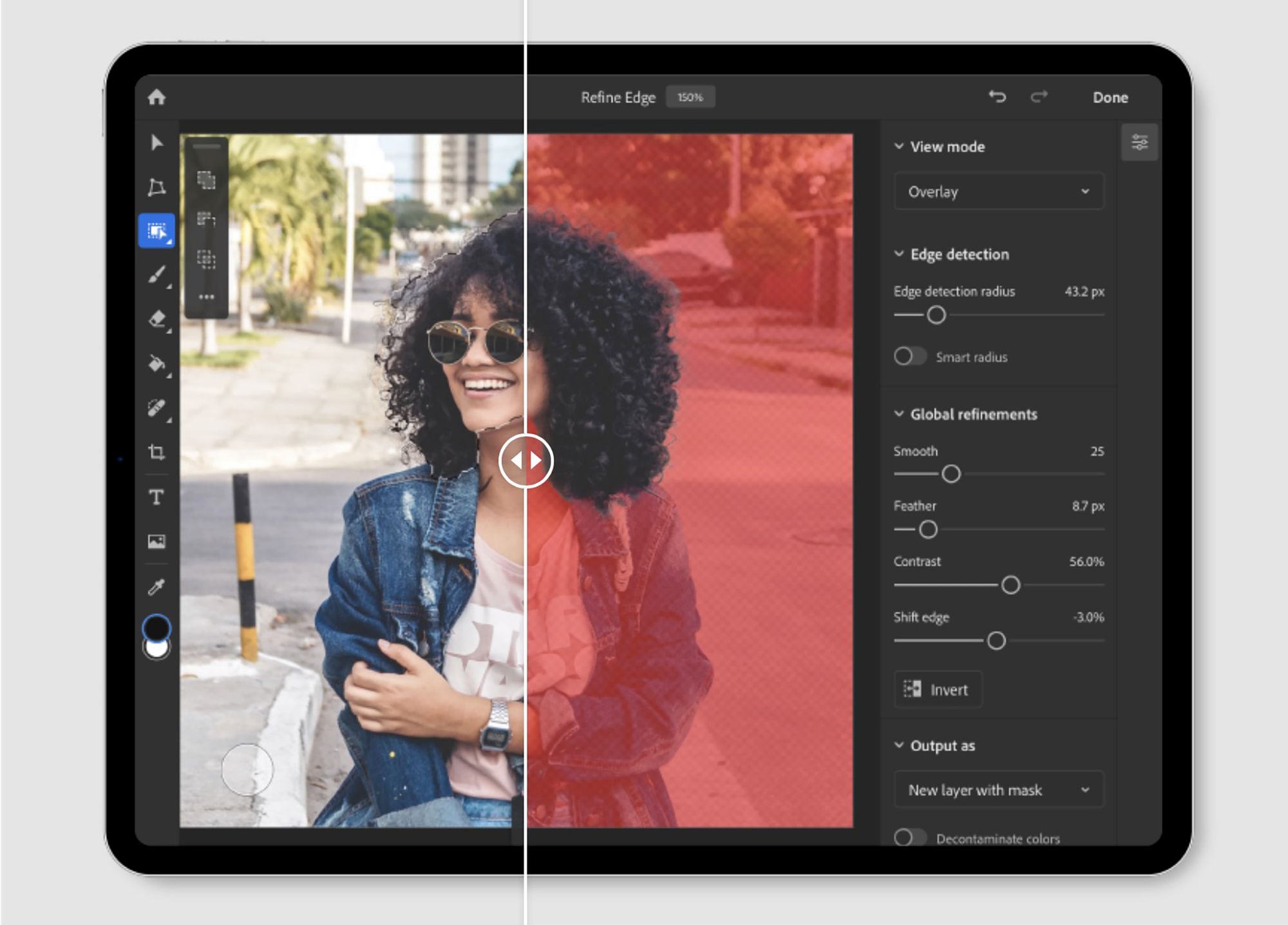Toggle the properties panel sliders icon

(1139, 142)
